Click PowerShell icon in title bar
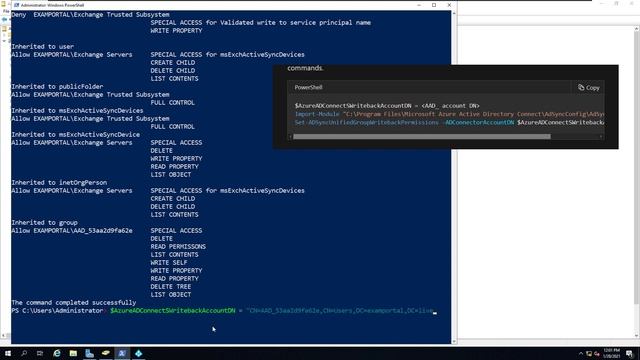Viewport: 640px width, 360px height. 16,5
